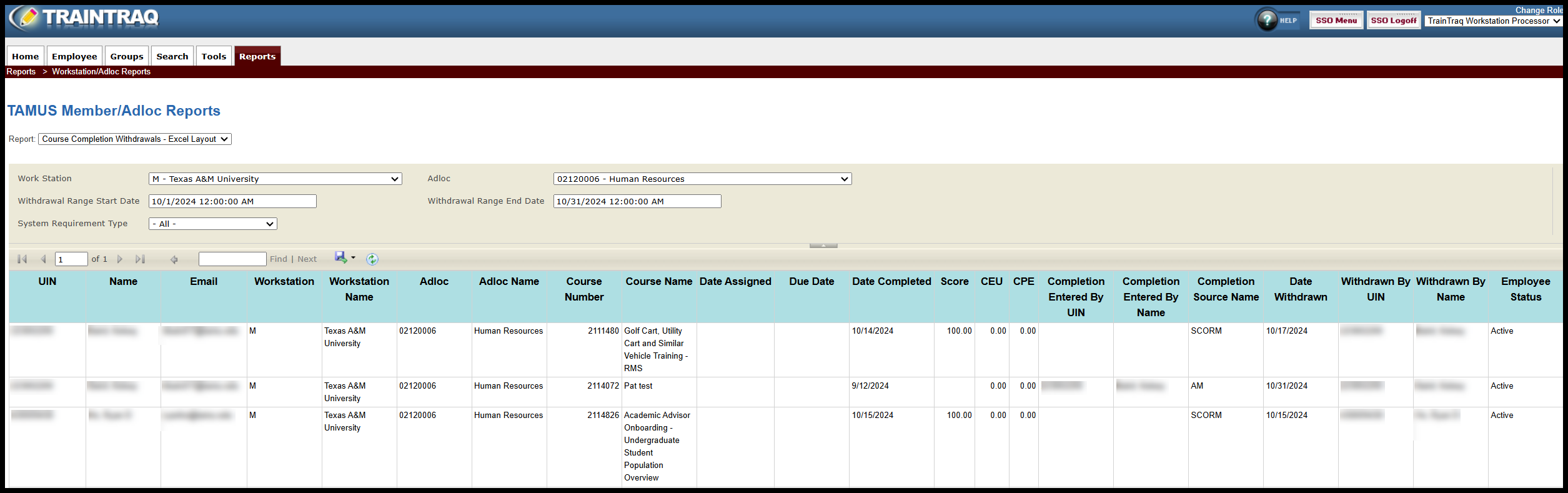Click the Help question mark icon
This screenshot has width=1568, height=493.
pyautogui.click(x=1267, y=20)
